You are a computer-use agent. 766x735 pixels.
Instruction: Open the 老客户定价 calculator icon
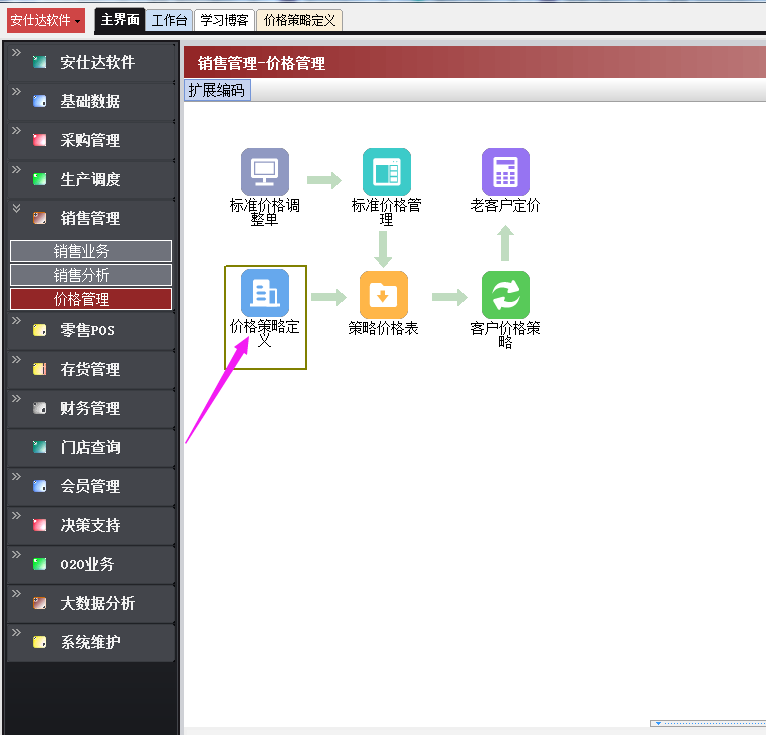pyautogui.click(x=506, y=172)
